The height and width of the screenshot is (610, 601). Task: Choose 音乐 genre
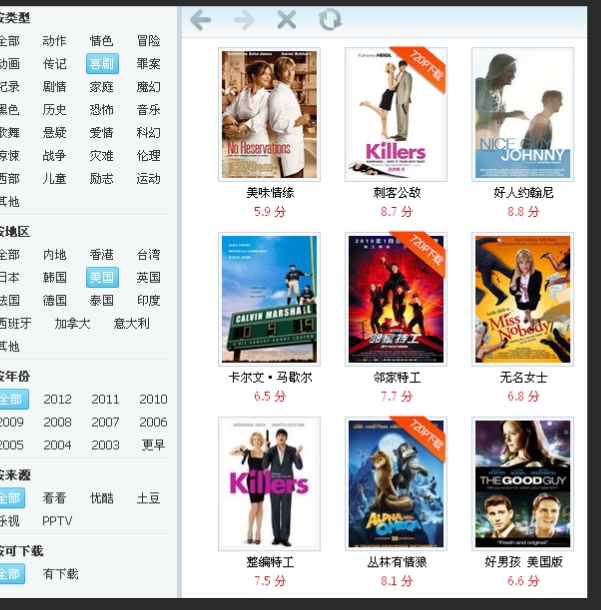(x=149, y=110)
